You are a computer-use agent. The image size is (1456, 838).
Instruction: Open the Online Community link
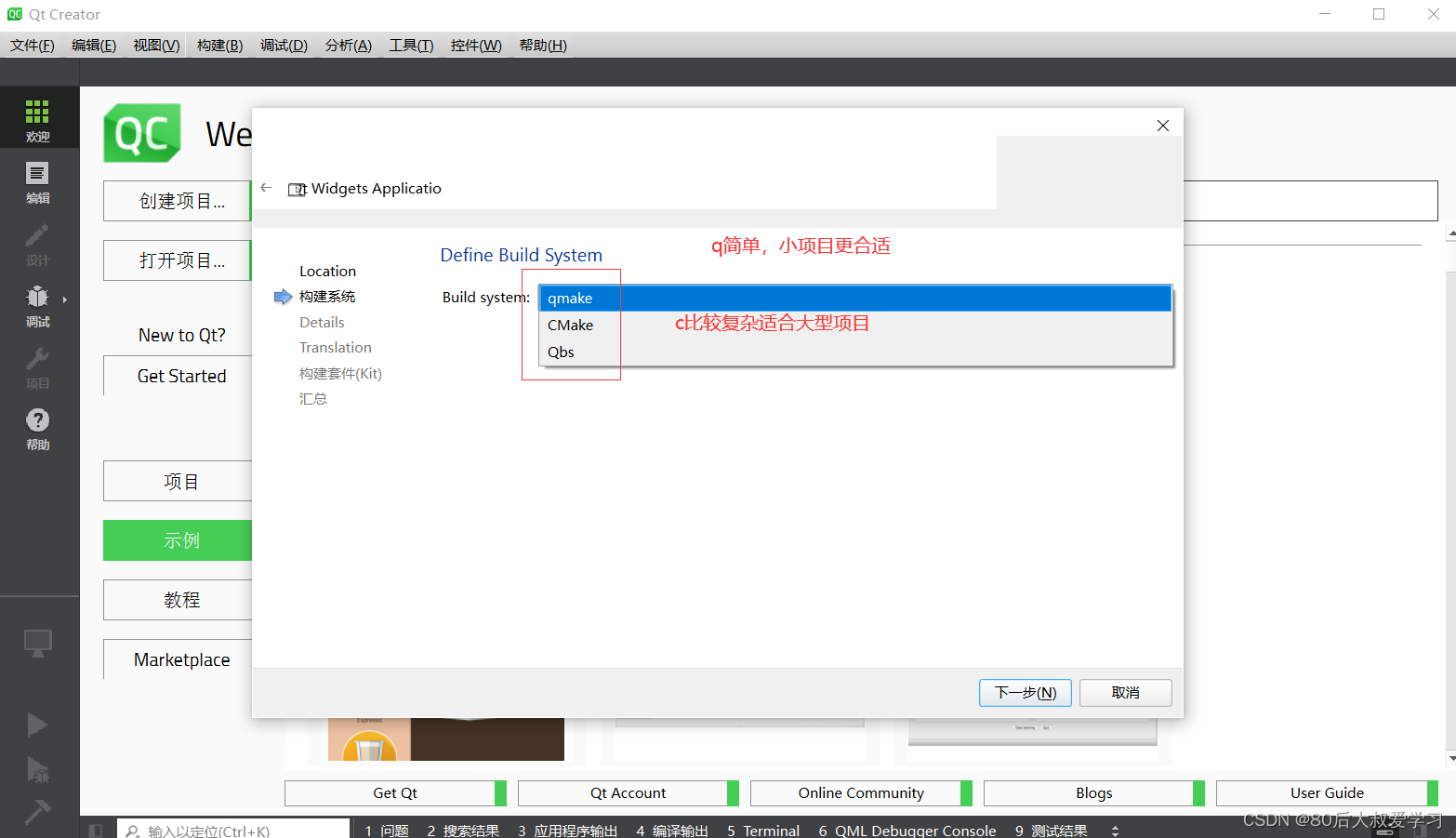861,793
